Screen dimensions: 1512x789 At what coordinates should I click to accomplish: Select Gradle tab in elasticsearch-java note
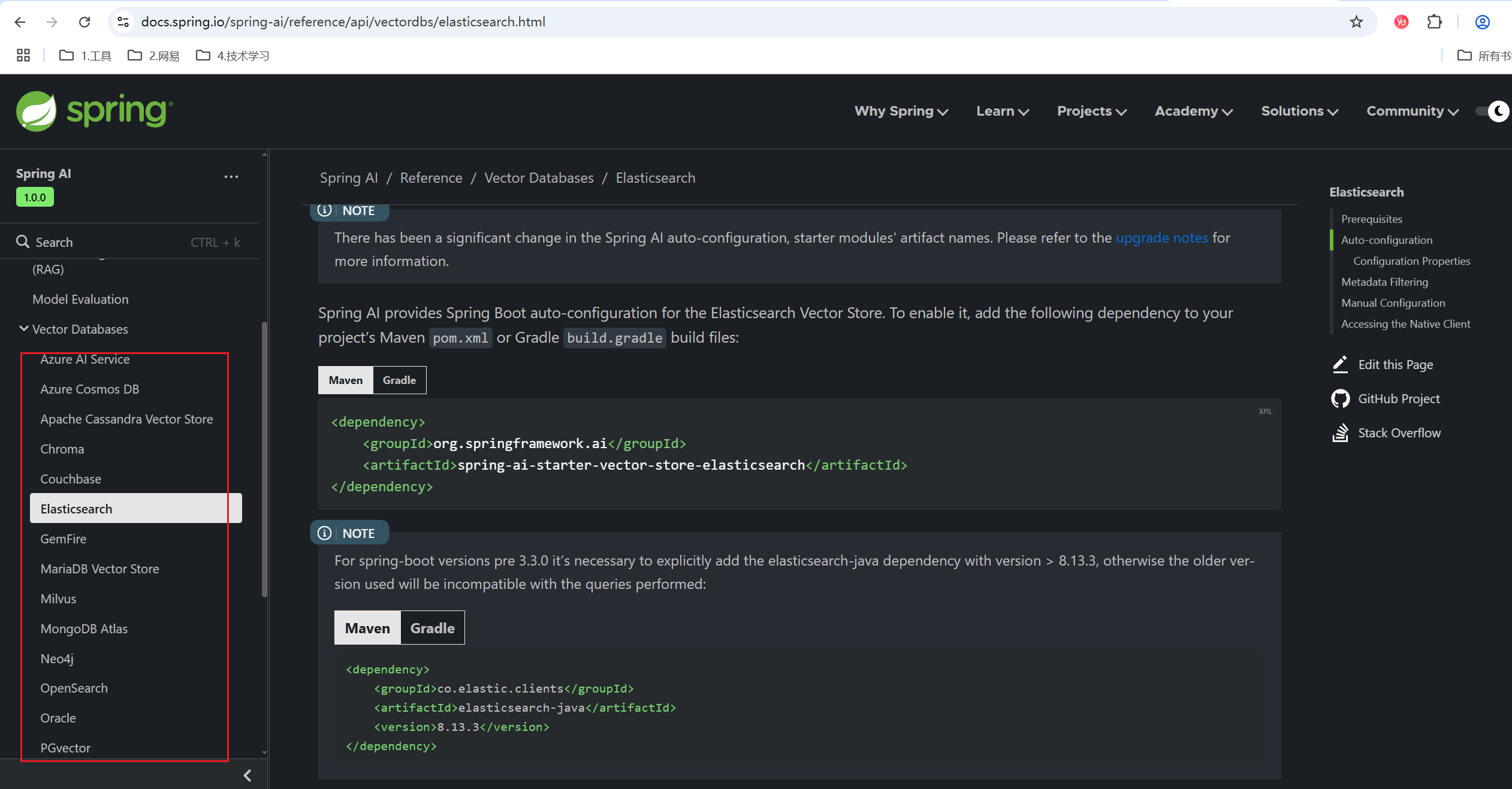point(432,628)
